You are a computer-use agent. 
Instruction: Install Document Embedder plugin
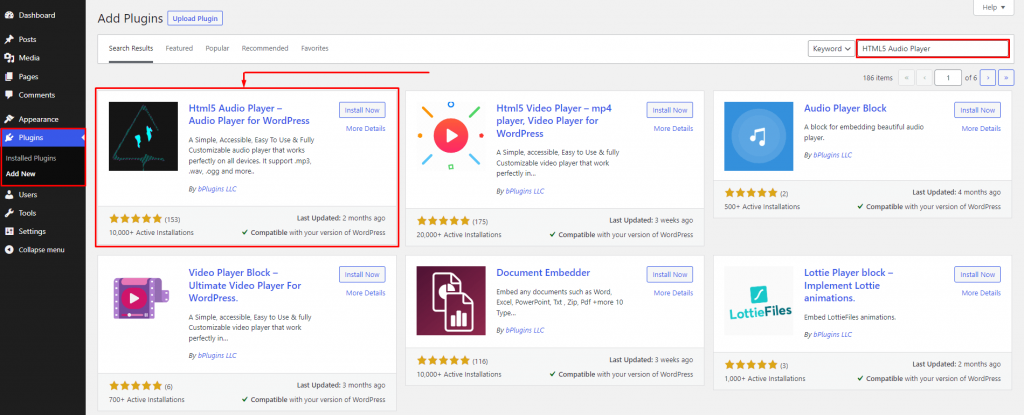click(669, 274)
